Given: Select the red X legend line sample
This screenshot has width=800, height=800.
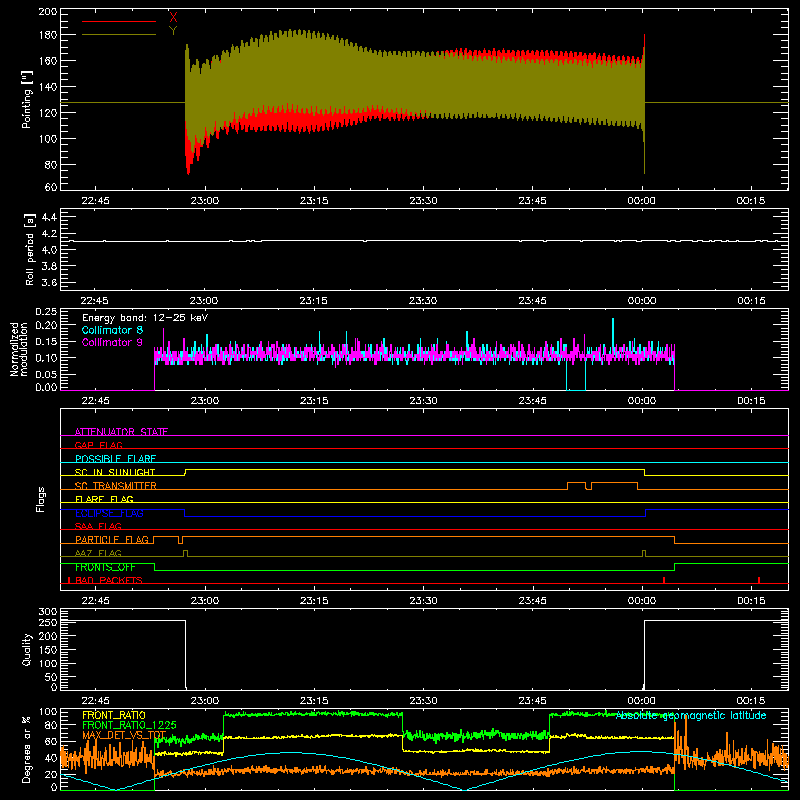Looking at the screenshot, I should (x=119, y=21).
